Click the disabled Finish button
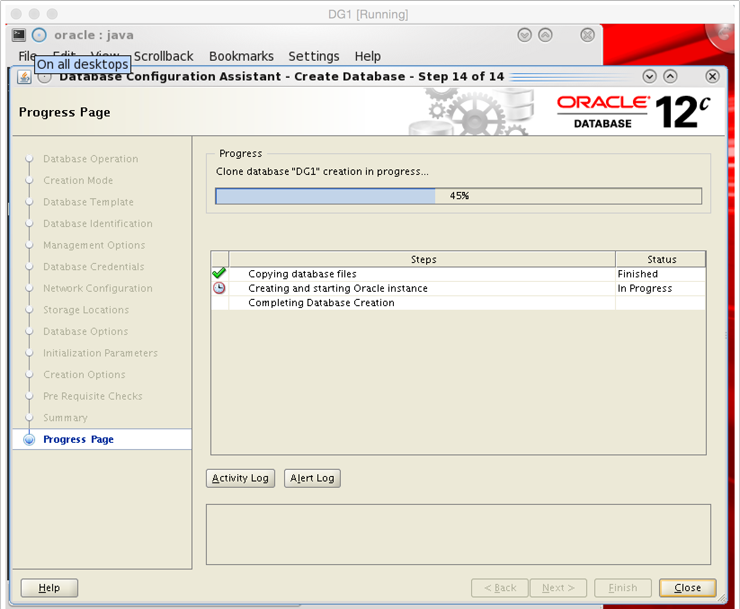Viewport: 740px width, 609px height. [x=623, y=588]
